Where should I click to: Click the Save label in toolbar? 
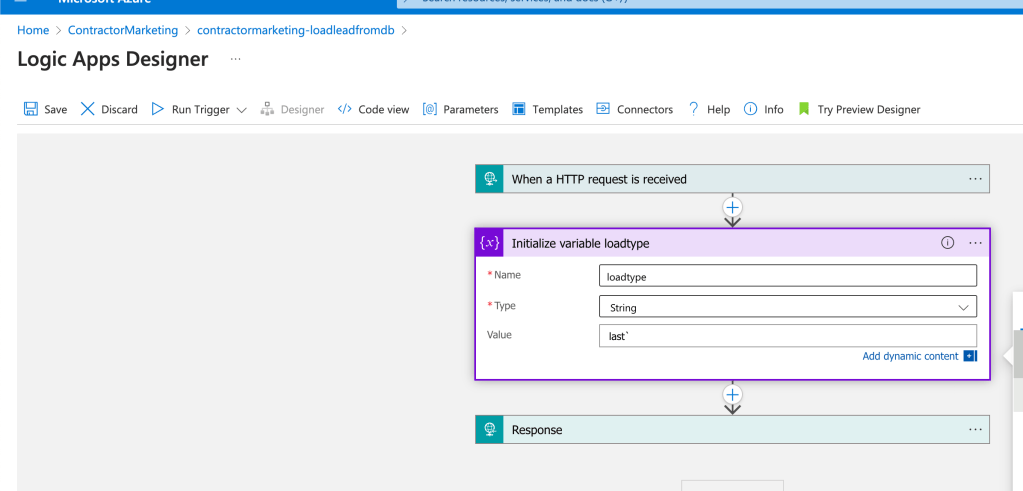point(55,110)
